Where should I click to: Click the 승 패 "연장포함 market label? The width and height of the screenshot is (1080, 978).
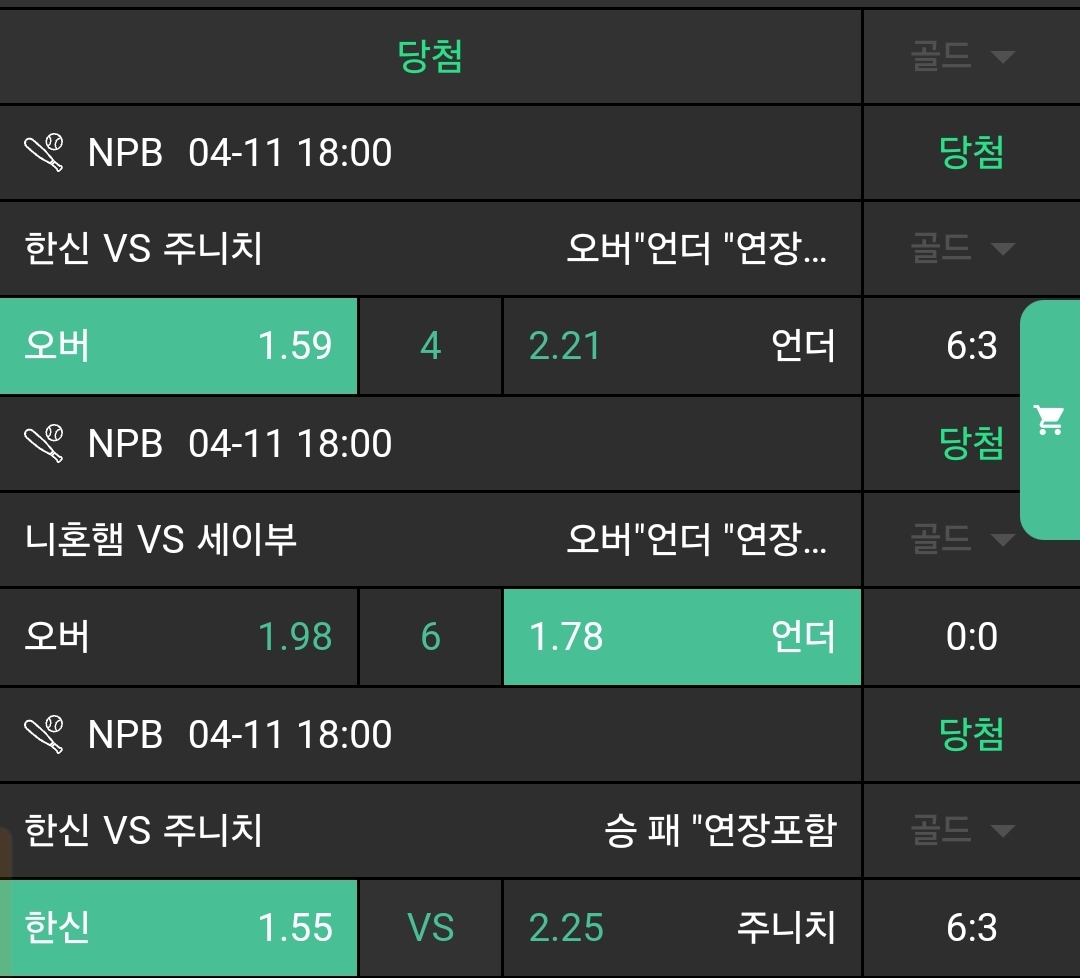click(x=720, y=829)
